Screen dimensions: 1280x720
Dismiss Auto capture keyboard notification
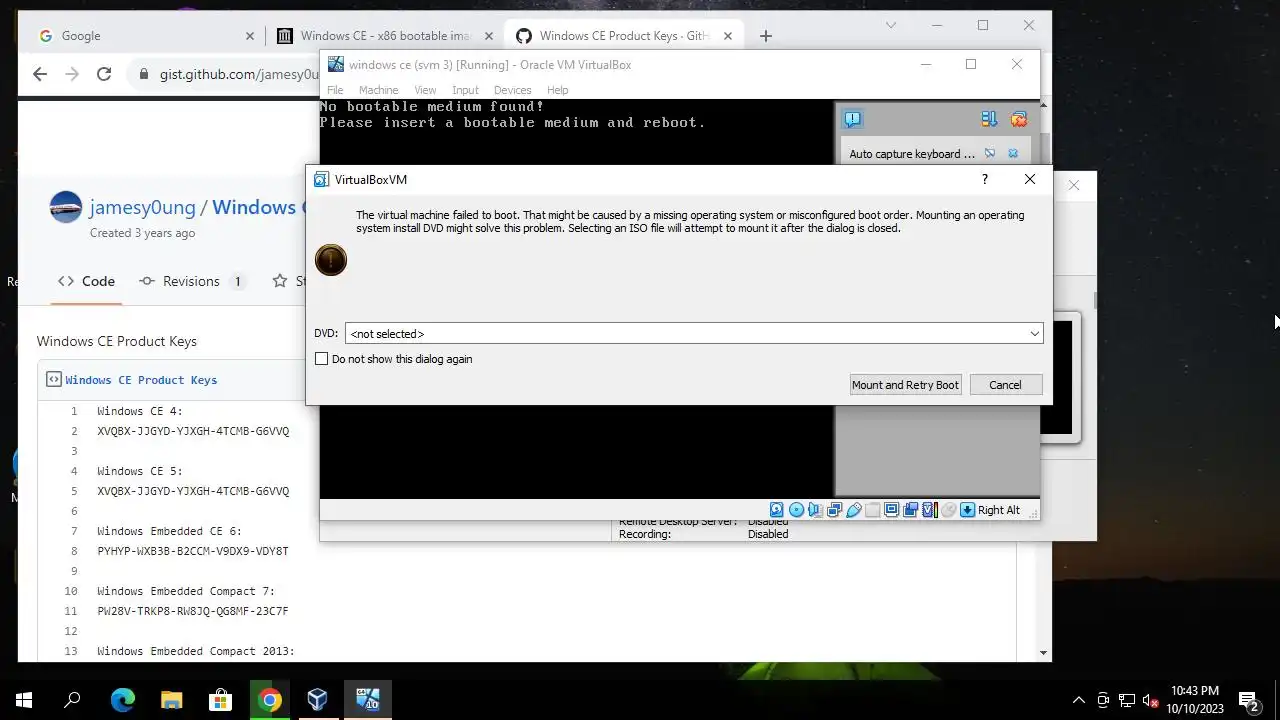[1013, 154]
